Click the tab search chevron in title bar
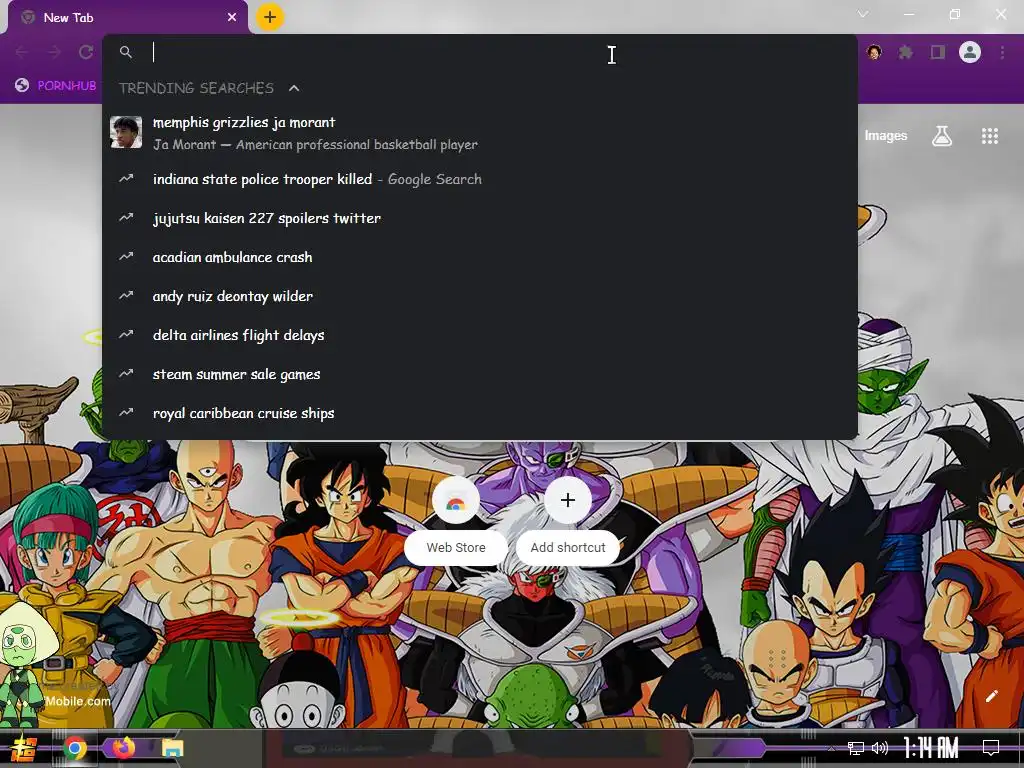1024x768 pixels. (863, 14)
